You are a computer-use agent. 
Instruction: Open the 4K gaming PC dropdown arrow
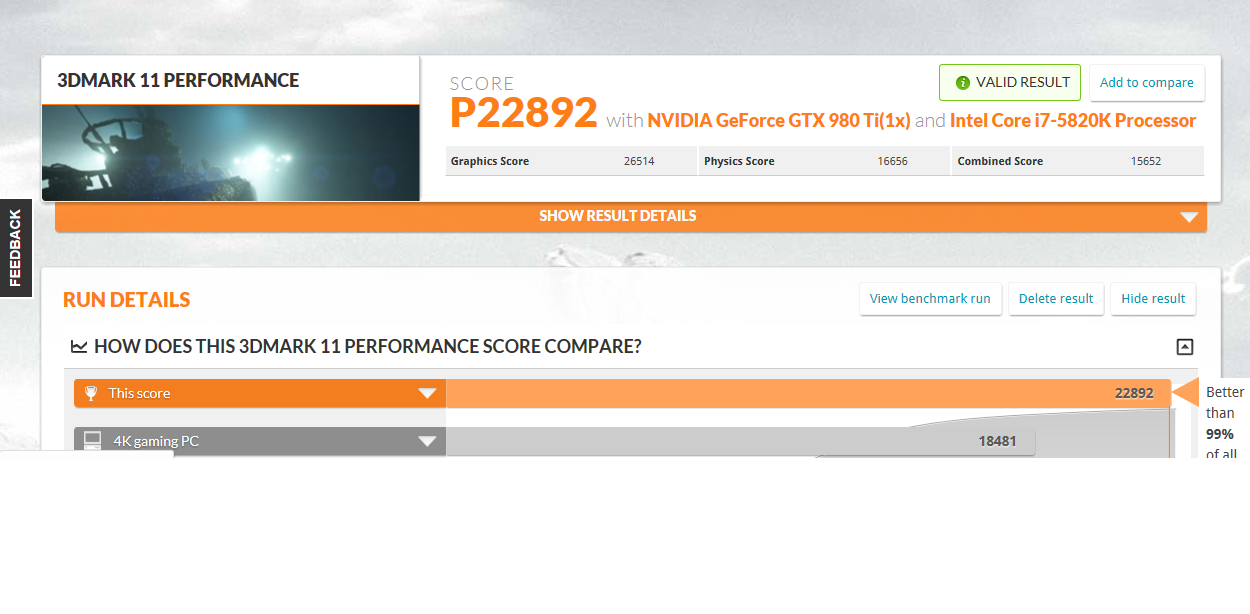tap(427, 441)
